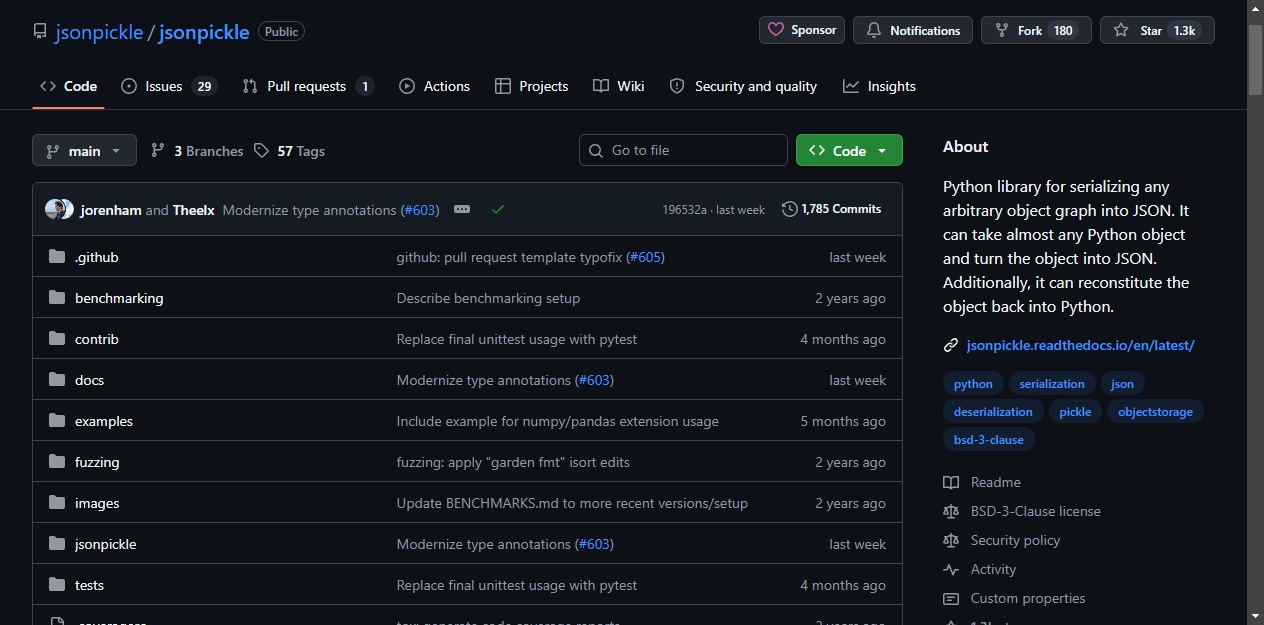1264x625 pixels.
Task: Click the serialization topic tag
Action: tap(1052, 384)
